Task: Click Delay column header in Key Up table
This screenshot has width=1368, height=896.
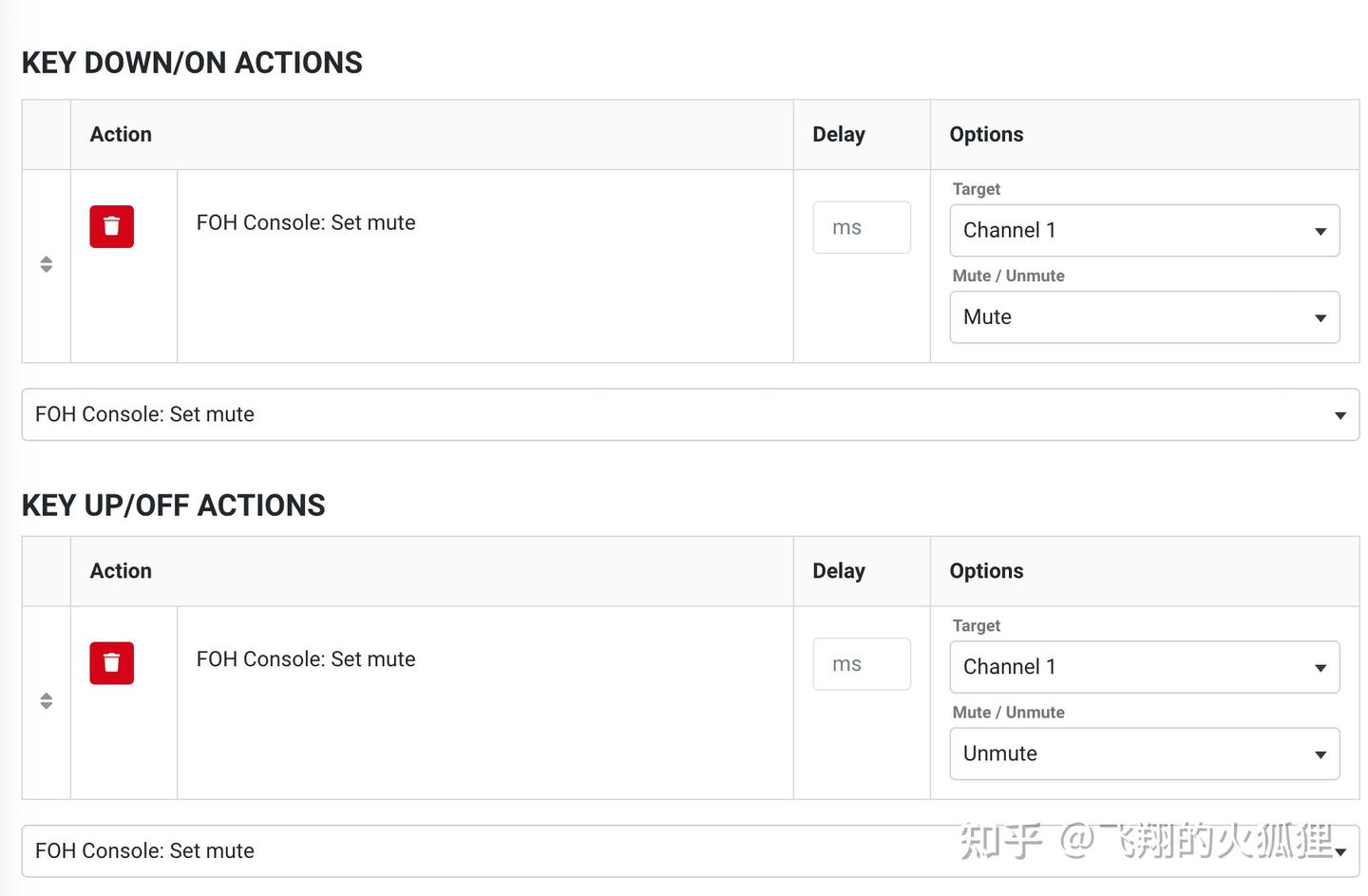Action: tap(839, 571)
